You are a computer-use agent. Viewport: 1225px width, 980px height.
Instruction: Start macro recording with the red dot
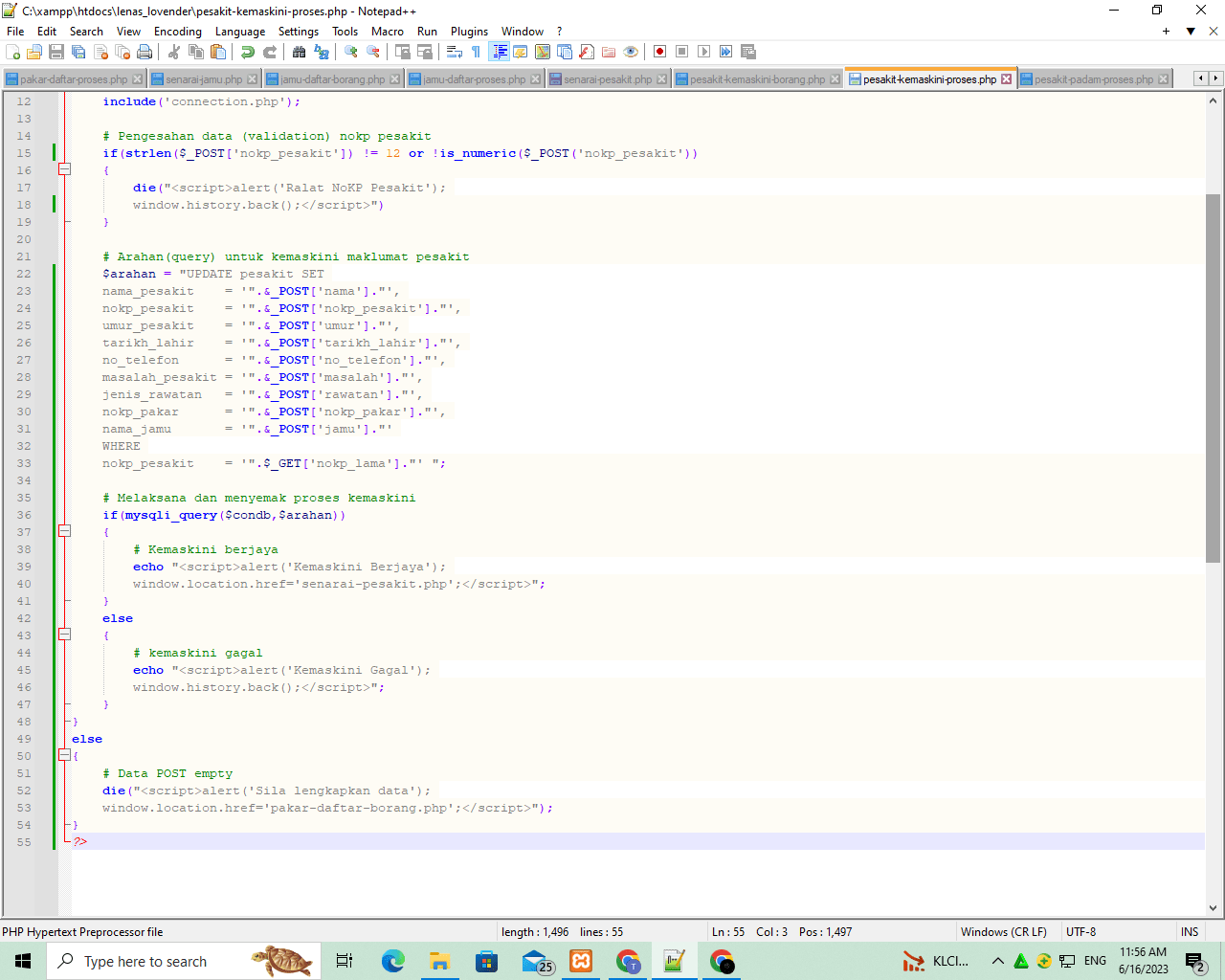click(x=659, y=52)
